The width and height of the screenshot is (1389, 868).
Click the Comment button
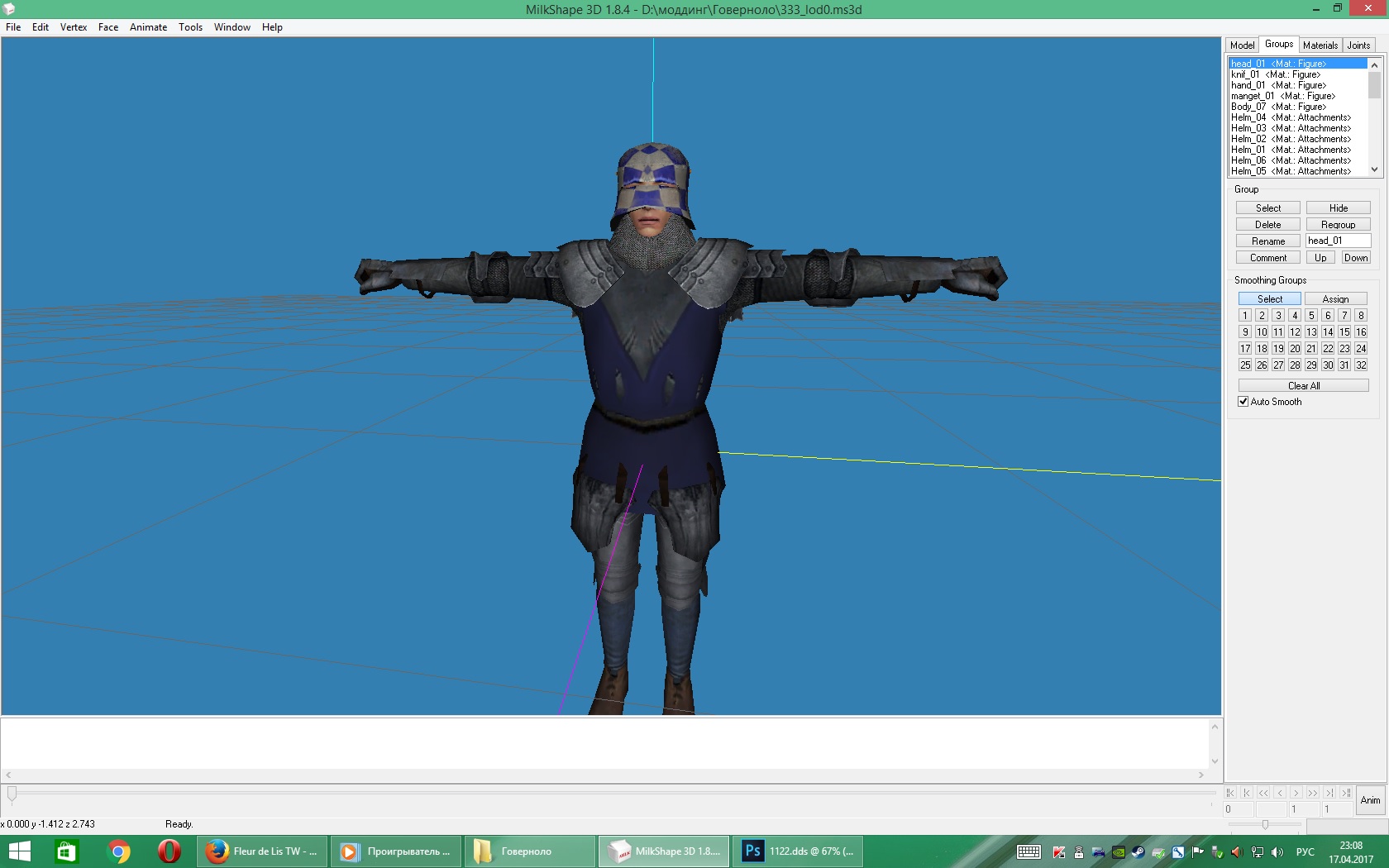[x=1268, y=258]
